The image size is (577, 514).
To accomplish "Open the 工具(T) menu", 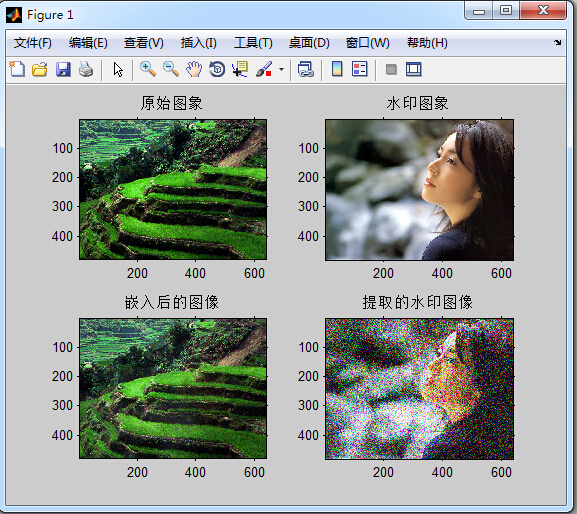I will click(x=254, y=43).
